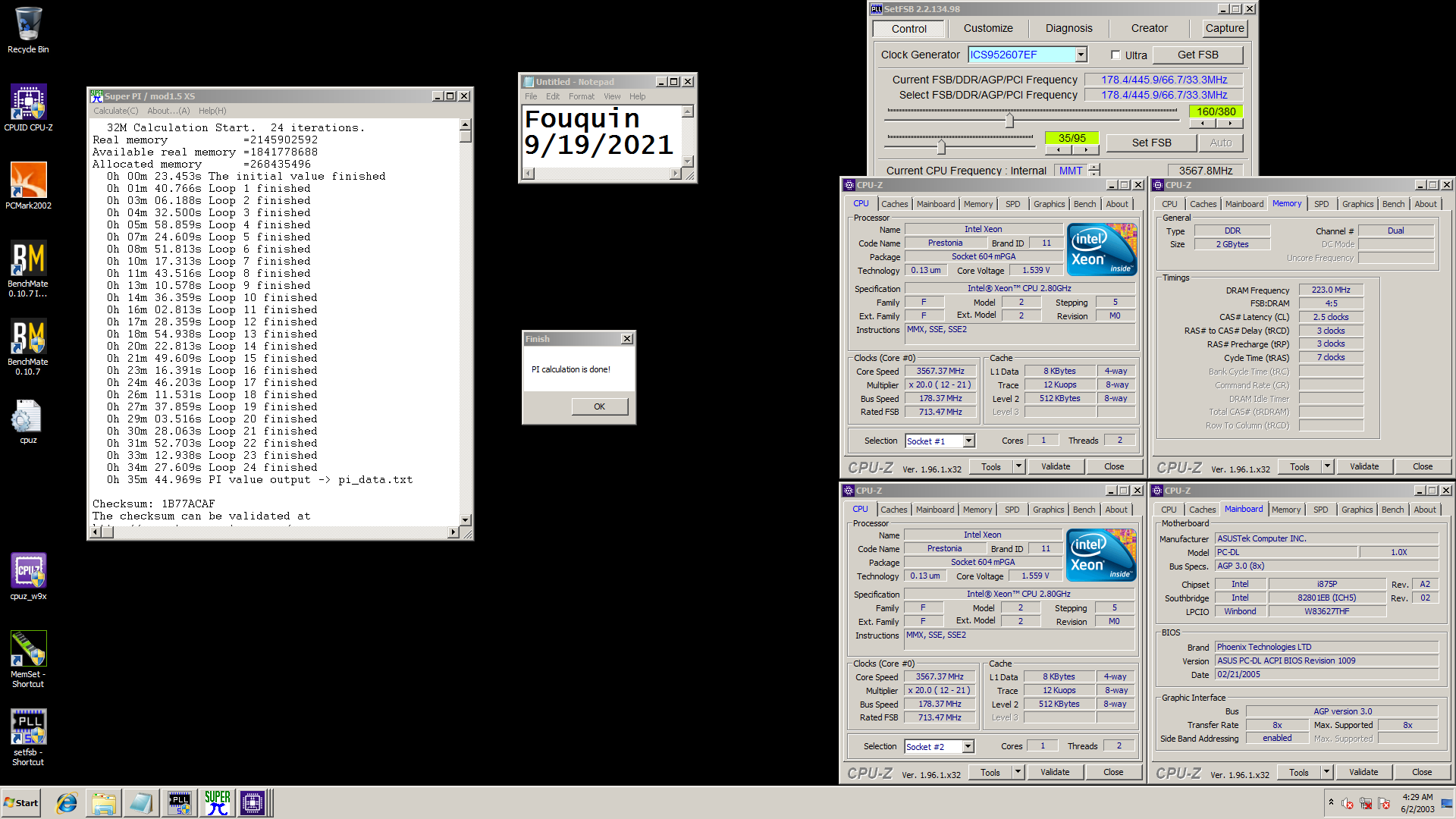Image resolution: width=1456 pixels, height=819 pixels.
Task: Switch to Customize tab in SetFSB
Action: (988, 29)
